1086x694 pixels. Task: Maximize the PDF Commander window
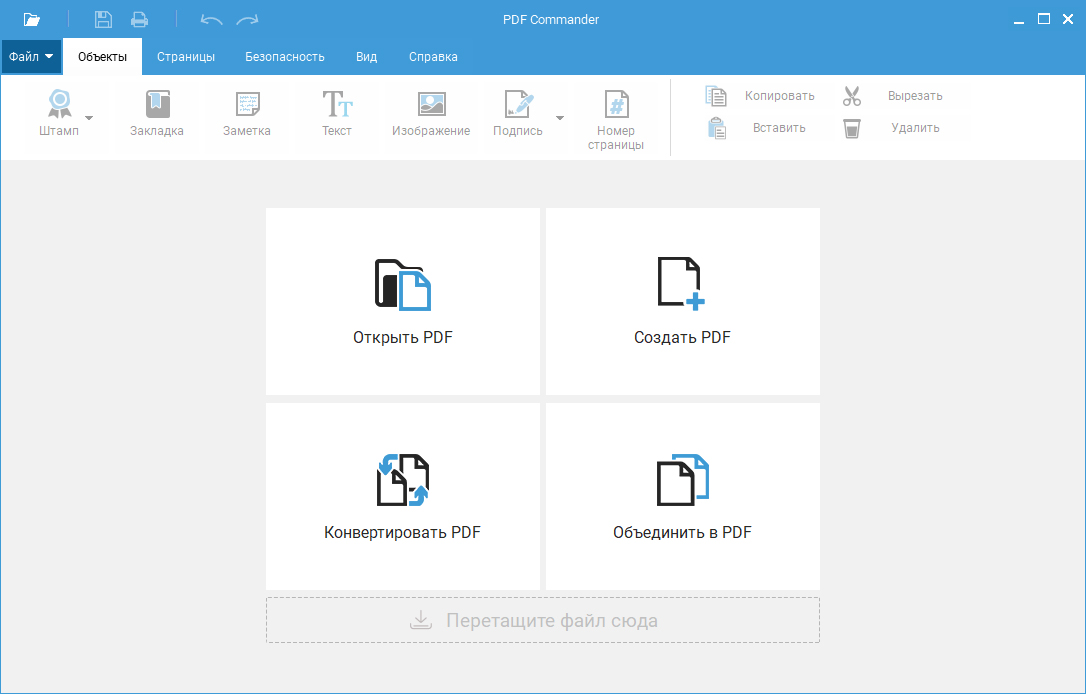1044,19
